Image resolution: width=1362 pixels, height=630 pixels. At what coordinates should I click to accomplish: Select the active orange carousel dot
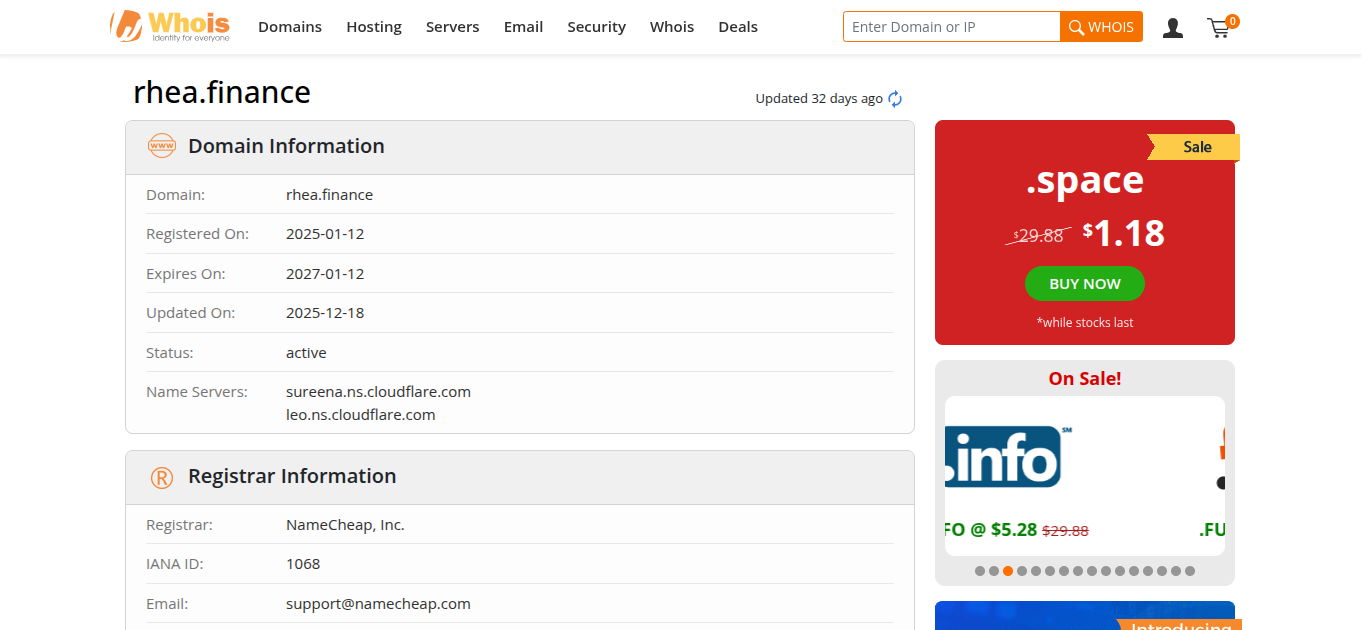(x=1008, y=571)
